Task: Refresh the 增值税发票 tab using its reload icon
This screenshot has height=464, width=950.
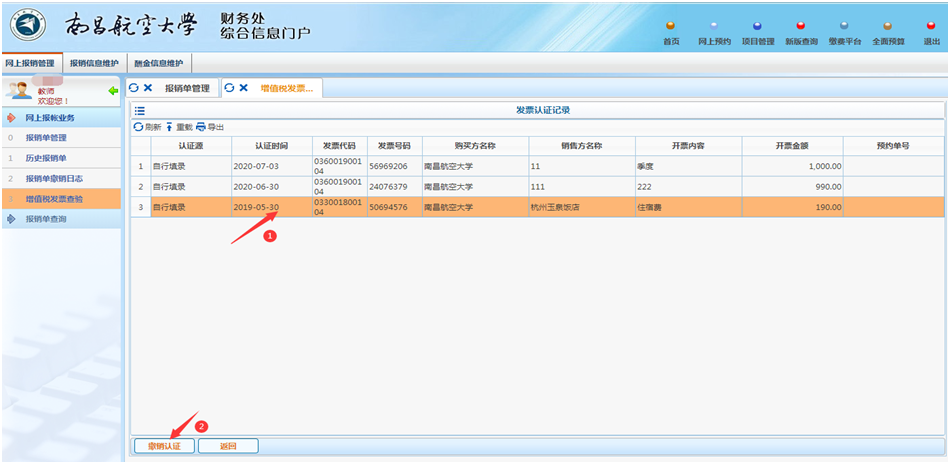Action: tap(229, 88)
